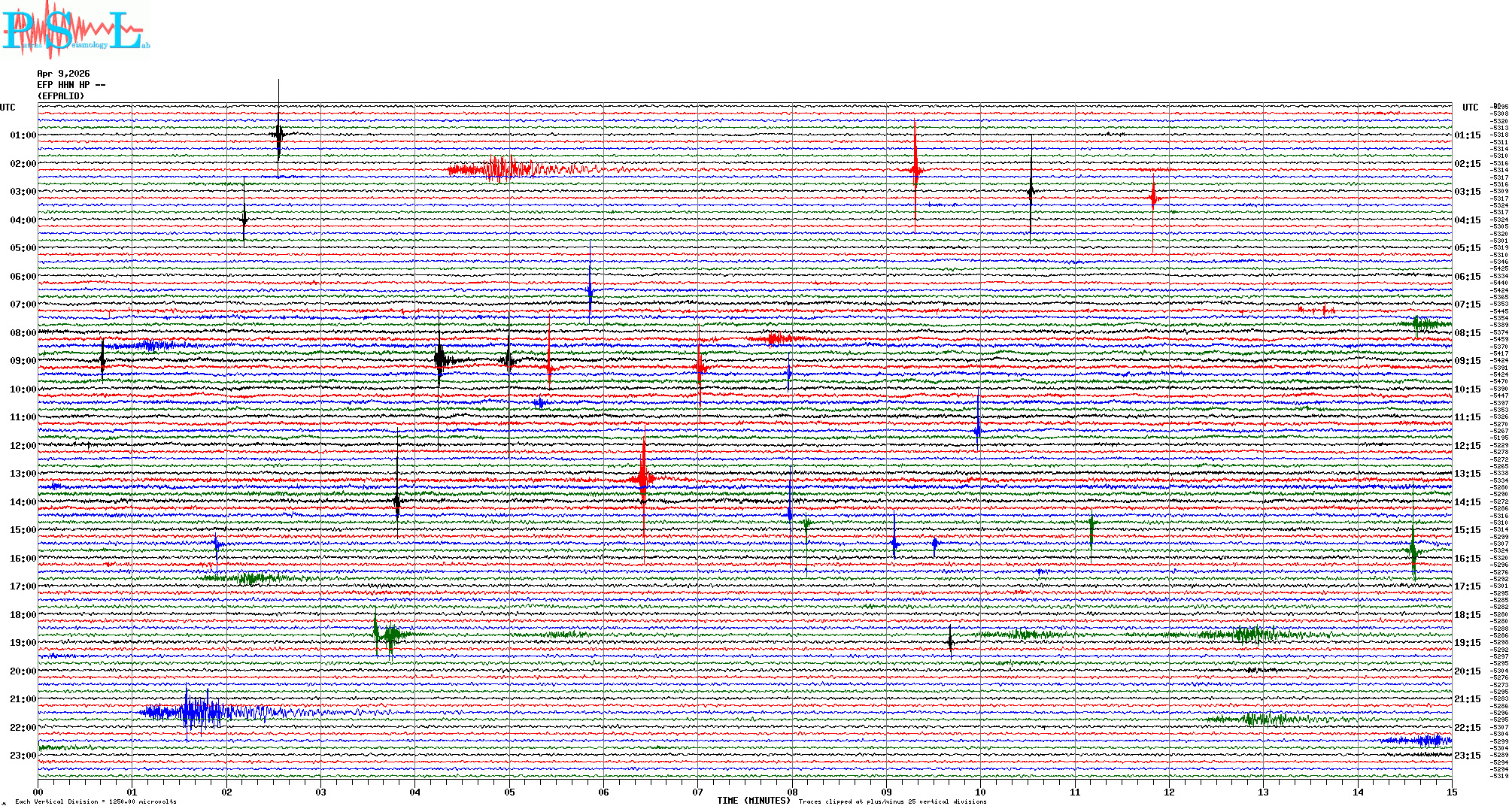Select the 13:00 hour label on the left
This screenshot has height=812, width=1512.
pyautogui.click(x=23, y=474)
